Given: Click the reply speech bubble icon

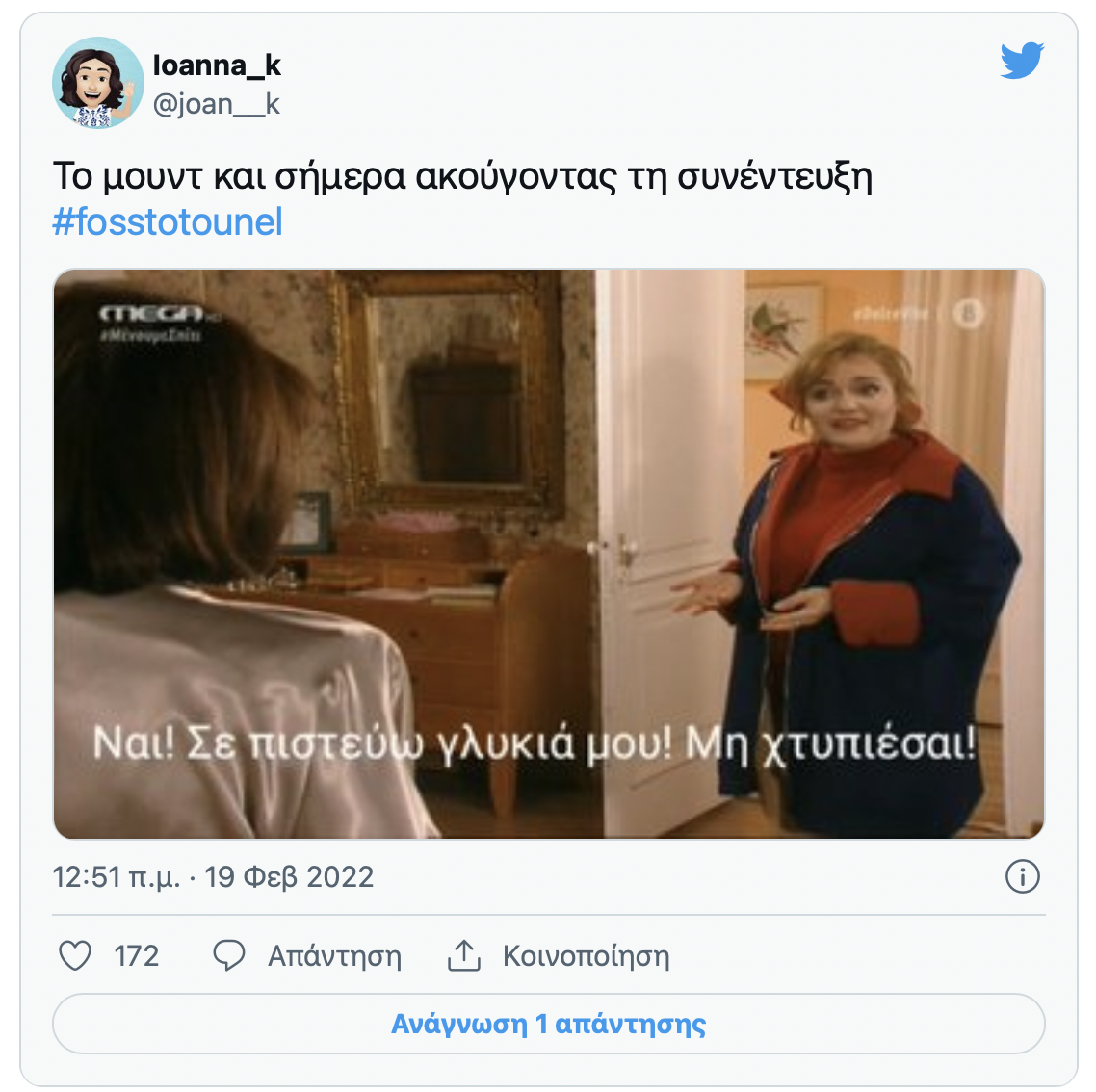Looking at the screenshot, I should (x=228, y=955).
